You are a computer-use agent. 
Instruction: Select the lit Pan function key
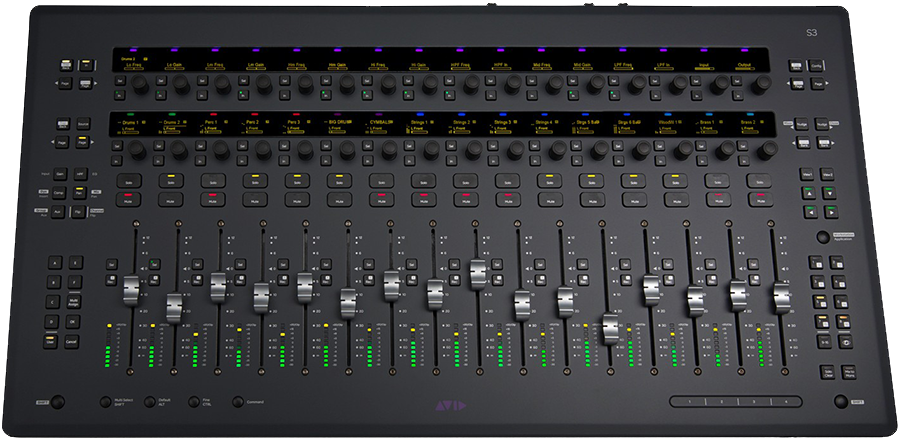pos(80,193)
